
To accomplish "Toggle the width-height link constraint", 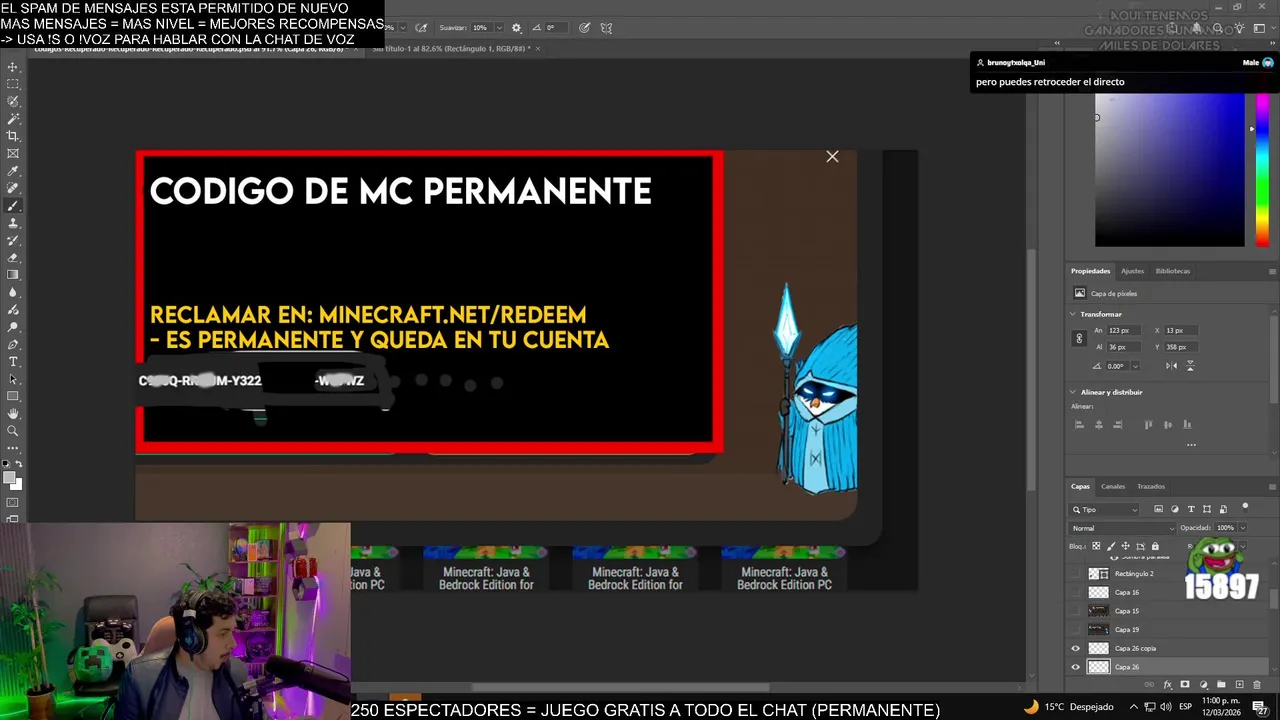I will pyautogui.click(x=1079, y=338).
